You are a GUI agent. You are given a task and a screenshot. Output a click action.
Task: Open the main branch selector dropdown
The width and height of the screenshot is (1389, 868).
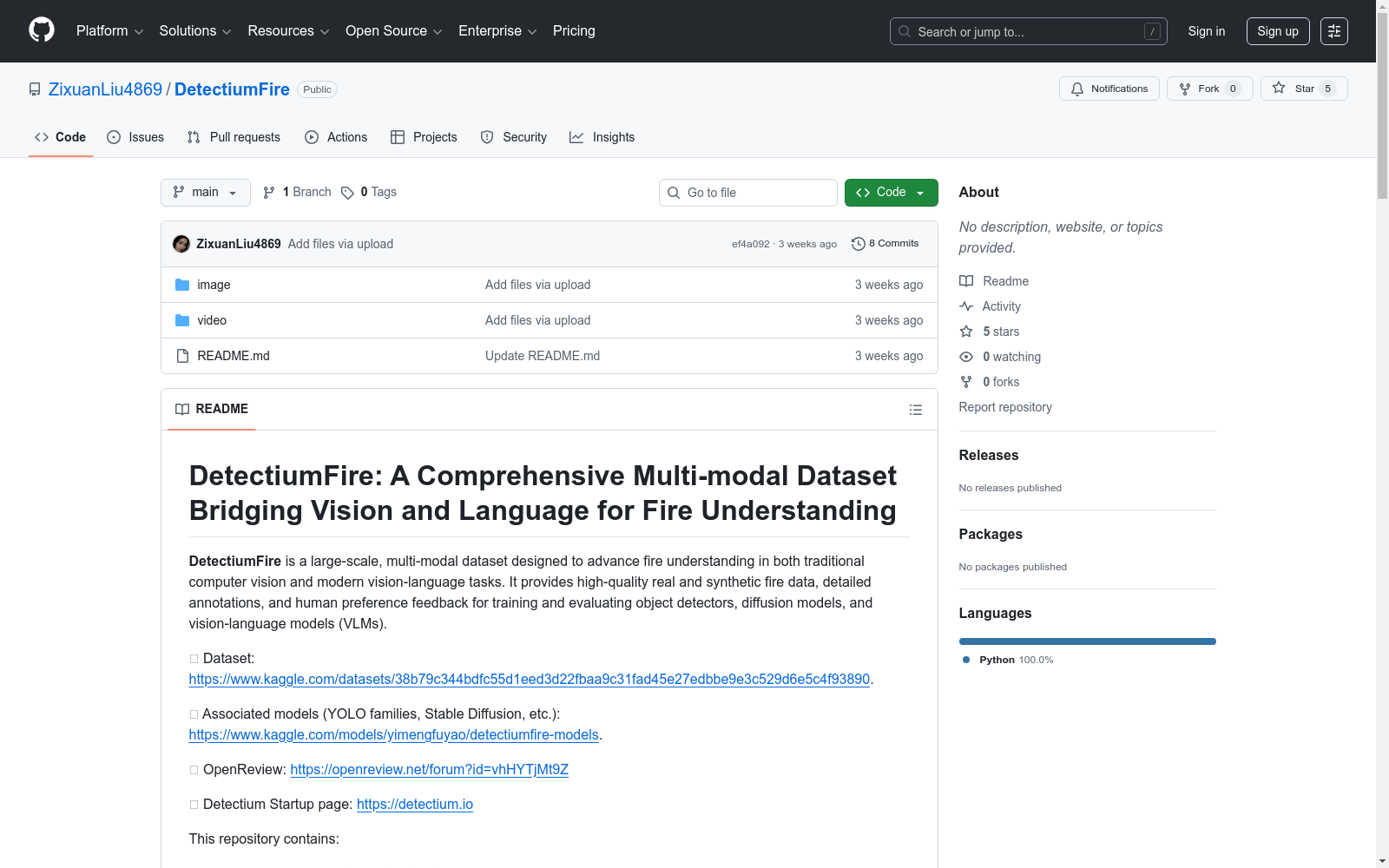tap(206, 193)
